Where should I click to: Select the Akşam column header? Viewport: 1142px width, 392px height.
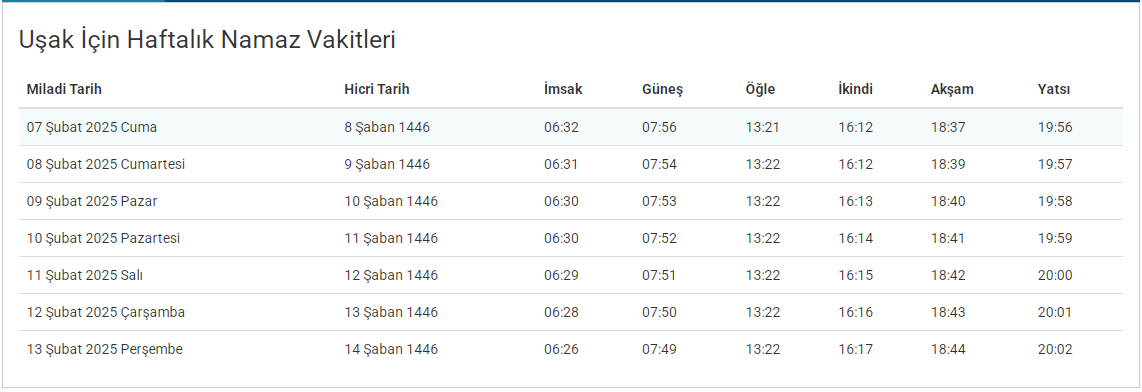[952, 90]
